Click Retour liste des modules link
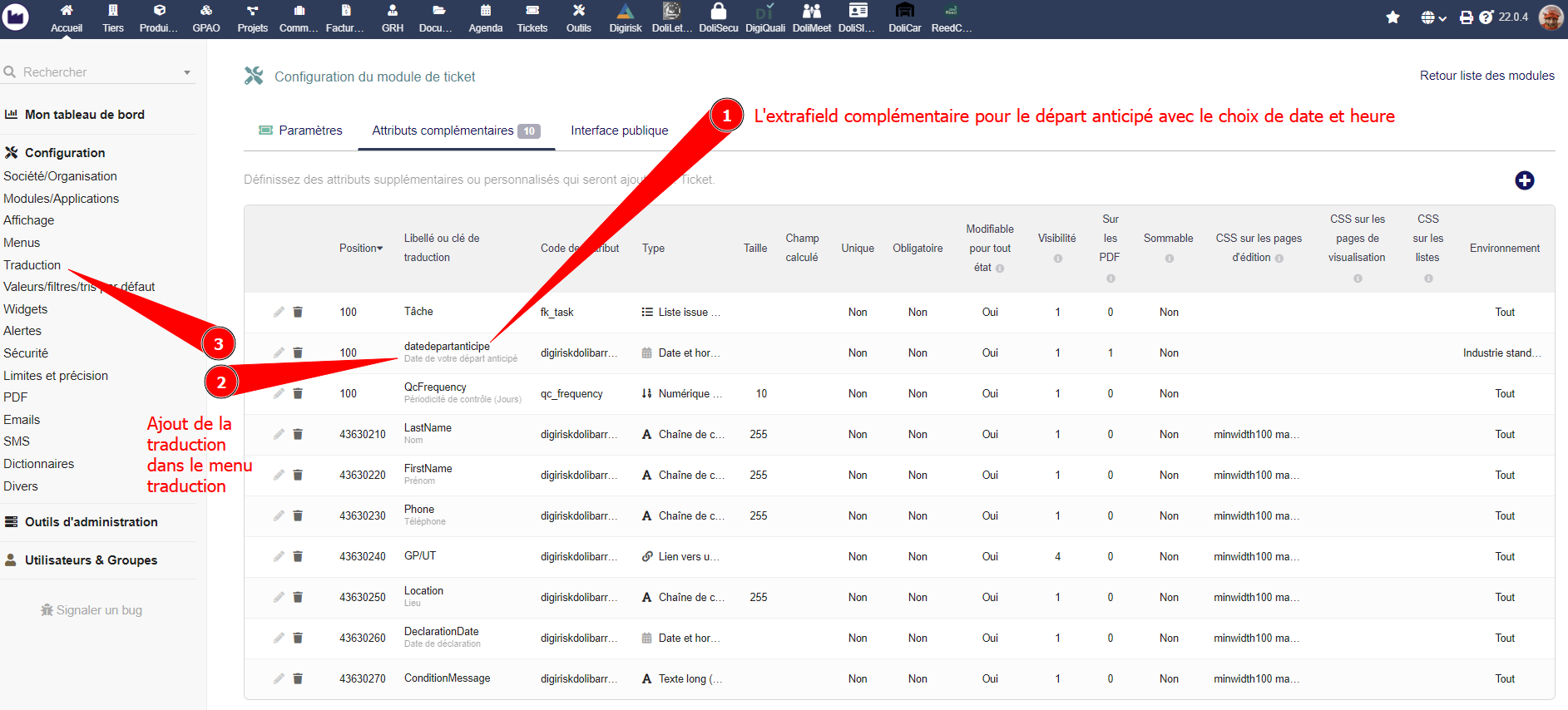1568x710 pixels. click(x=1486, y=76)
